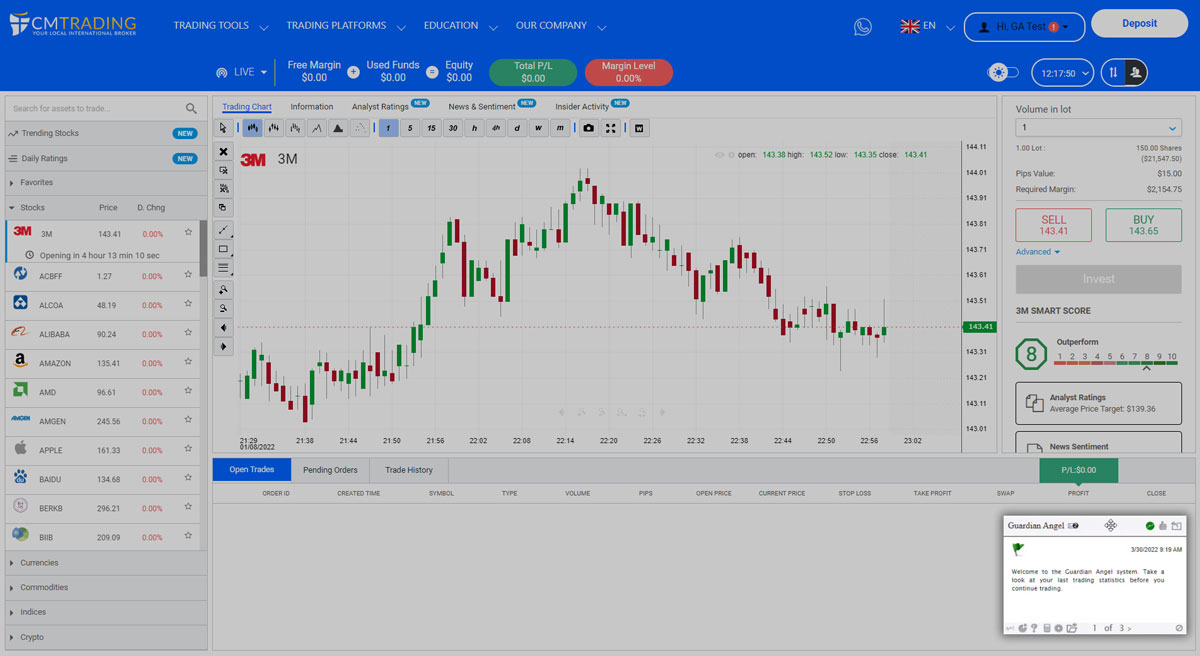Favorite the BAIDU stock star
This screenshot has width=1200, height=656.
coord(188,479)
